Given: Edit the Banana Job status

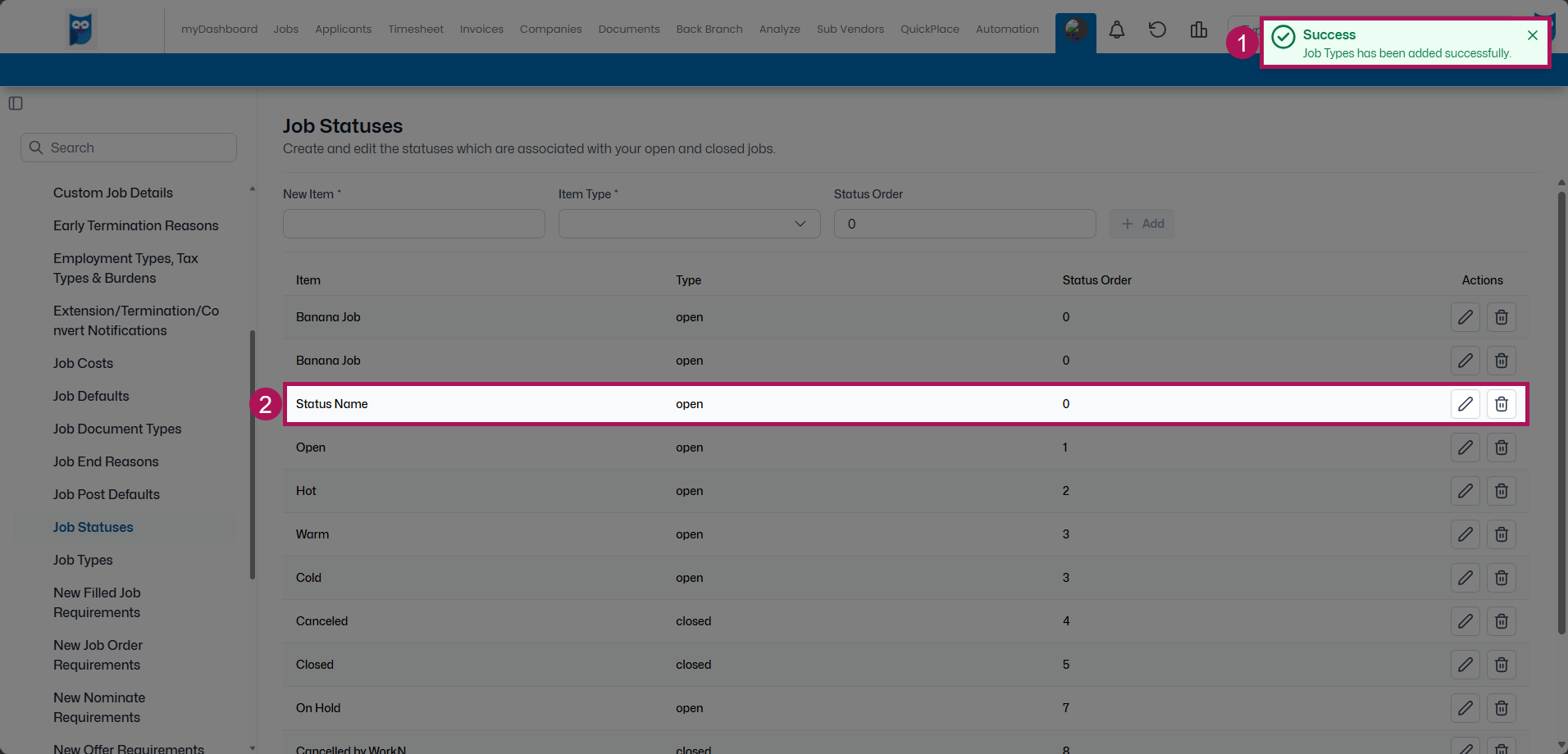Looking at the screenshot, I should coord(1465,317).
